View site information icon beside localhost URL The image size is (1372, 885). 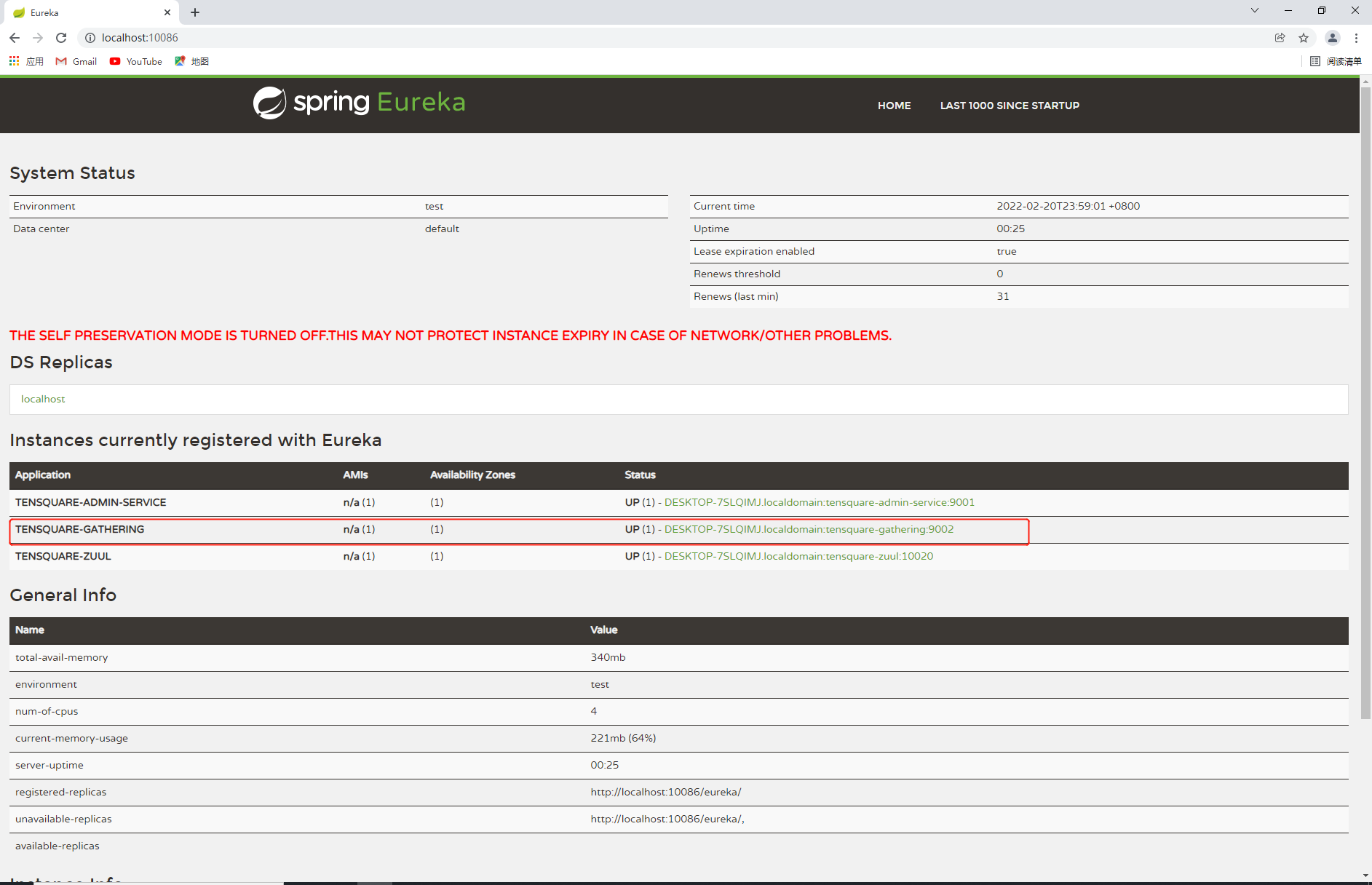pos(90,38)
